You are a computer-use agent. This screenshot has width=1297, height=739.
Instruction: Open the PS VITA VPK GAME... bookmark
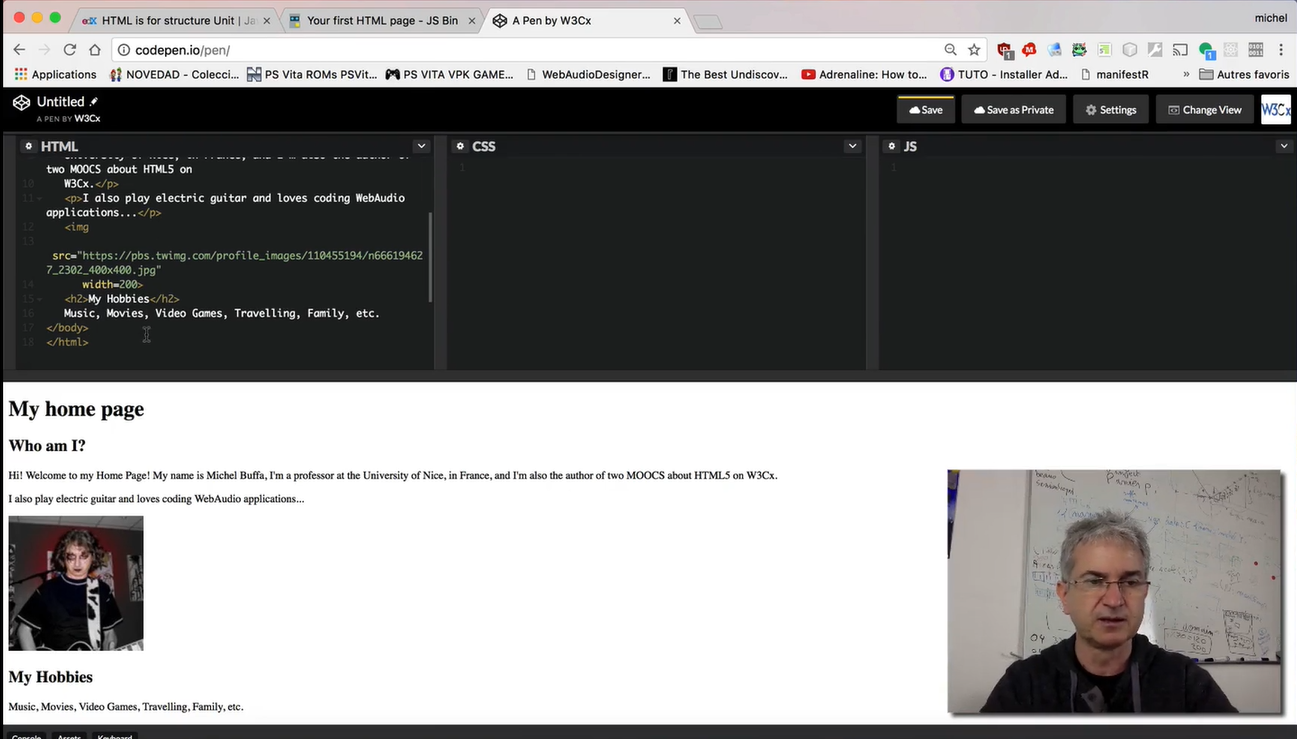pyautogui.click(x=449, y=74)
